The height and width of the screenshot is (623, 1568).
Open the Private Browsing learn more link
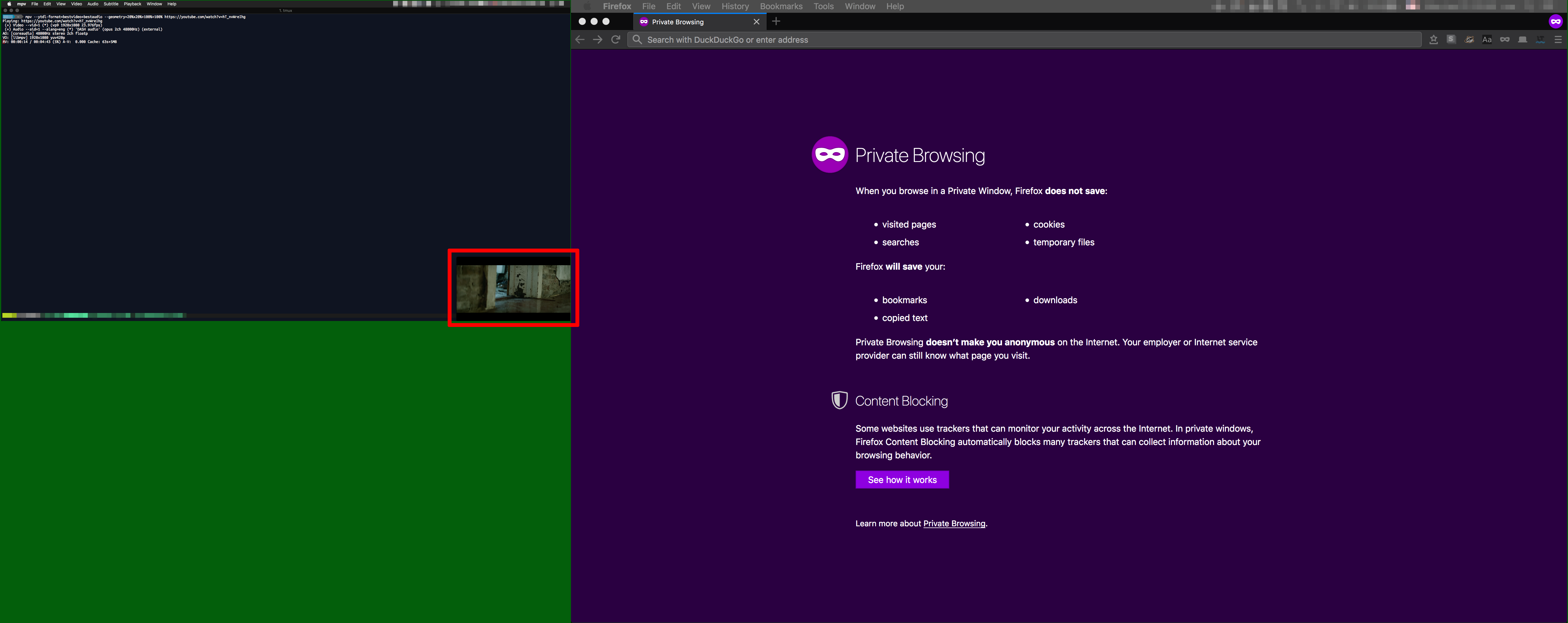(x=954, y=524)
